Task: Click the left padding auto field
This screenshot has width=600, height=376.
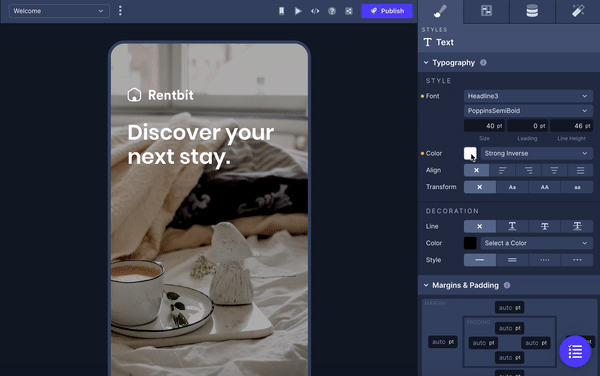Action: 483,343
